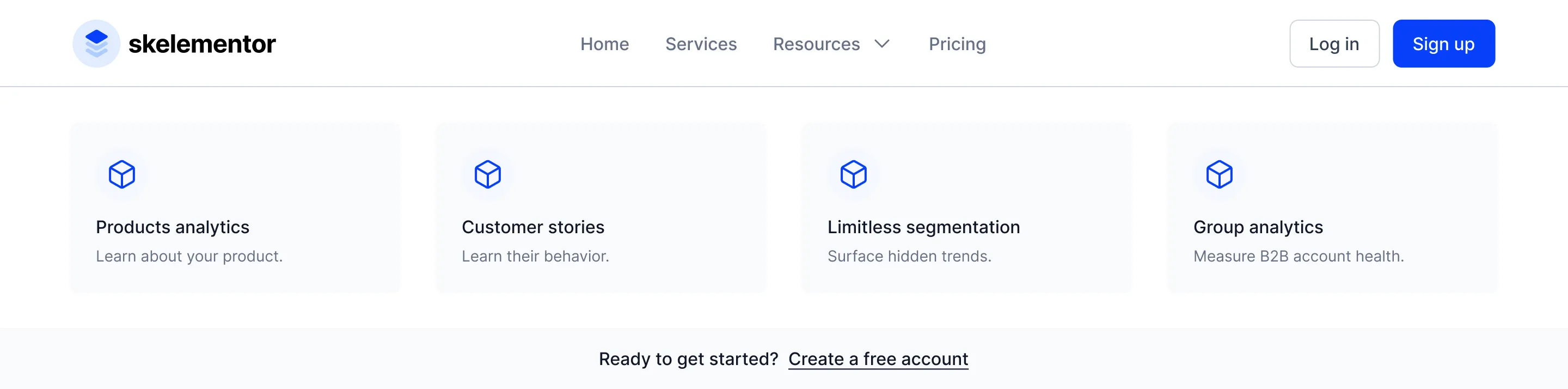Open the Pricing page link
Image resolution: width=1568 pixels, height=389 pixels.
click(x=957, y=44)
